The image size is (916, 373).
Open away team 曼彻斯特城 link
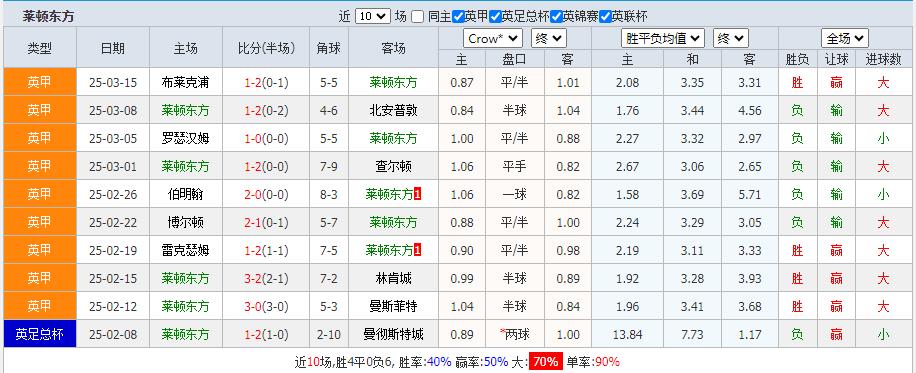click(x=393, y=334)
